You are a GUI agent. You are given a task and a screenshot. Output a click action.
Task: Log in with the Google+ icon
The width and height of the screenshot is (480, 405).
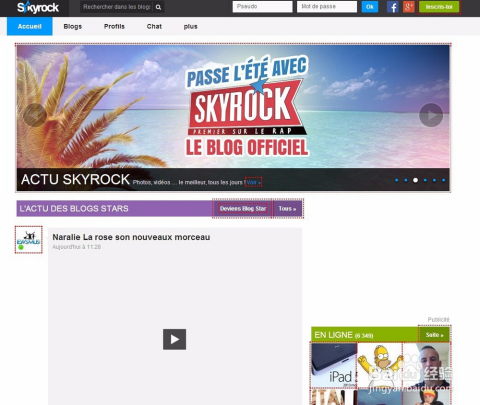pyautogui.click(x=408, y=7)
